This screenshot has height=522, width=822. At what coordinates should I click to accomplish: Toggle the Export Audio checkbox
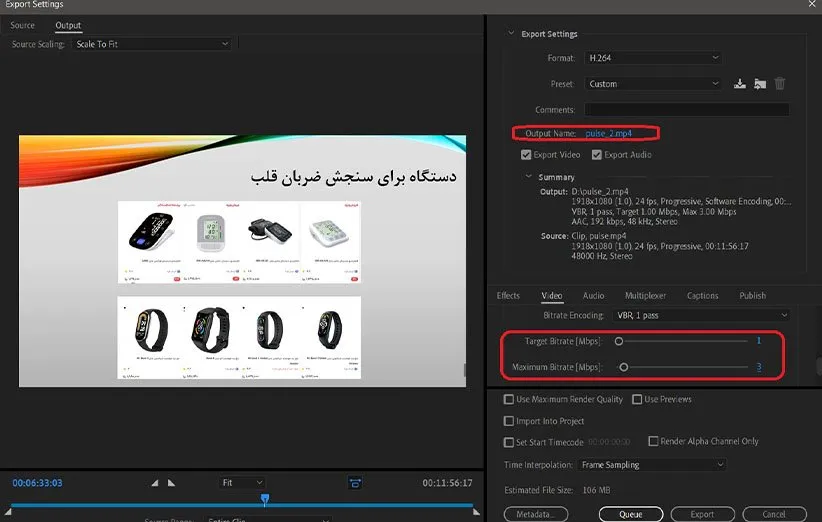click(596, 155)
